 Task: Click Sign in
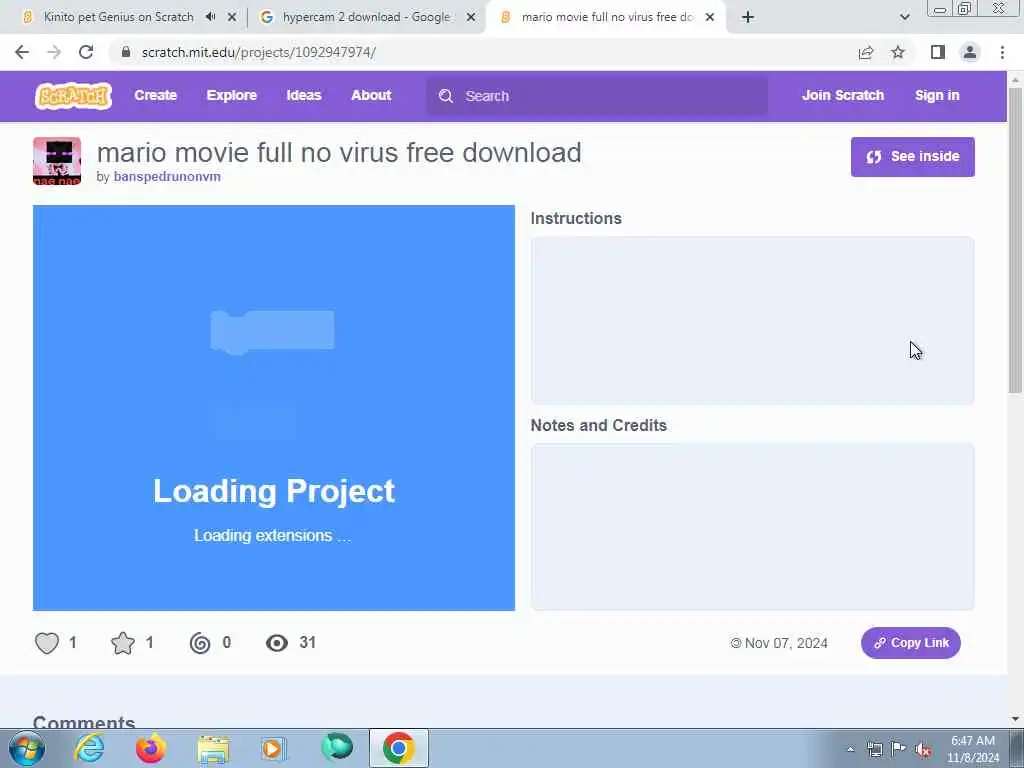coord(936,95)
